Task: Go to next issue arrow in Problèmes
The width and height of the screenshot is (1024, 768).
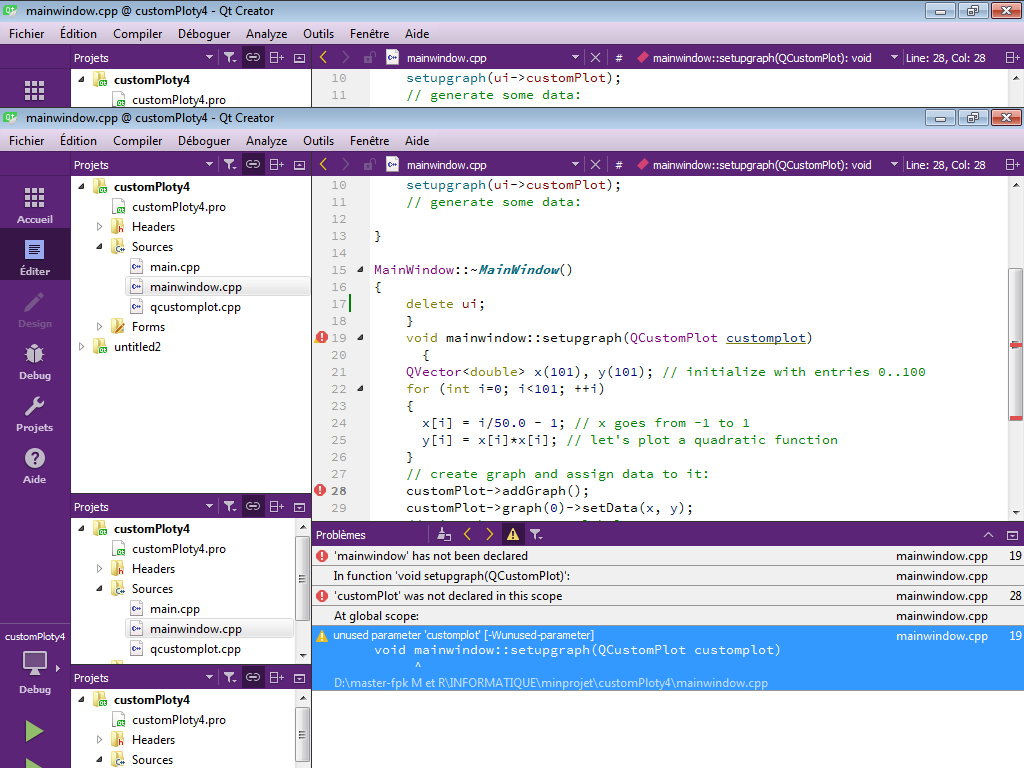Action: click(489, 535)
